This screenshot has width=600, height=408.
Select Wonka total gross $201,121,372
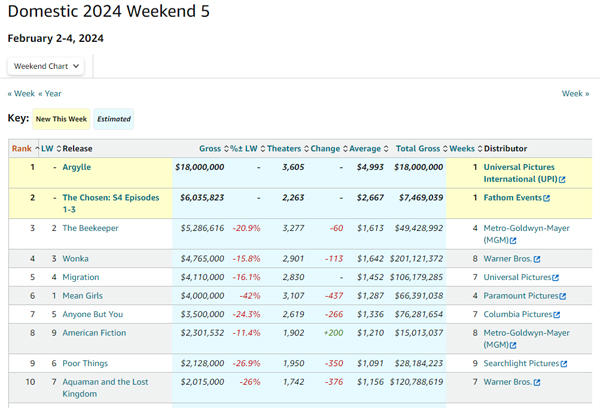(x=416, y=259)
